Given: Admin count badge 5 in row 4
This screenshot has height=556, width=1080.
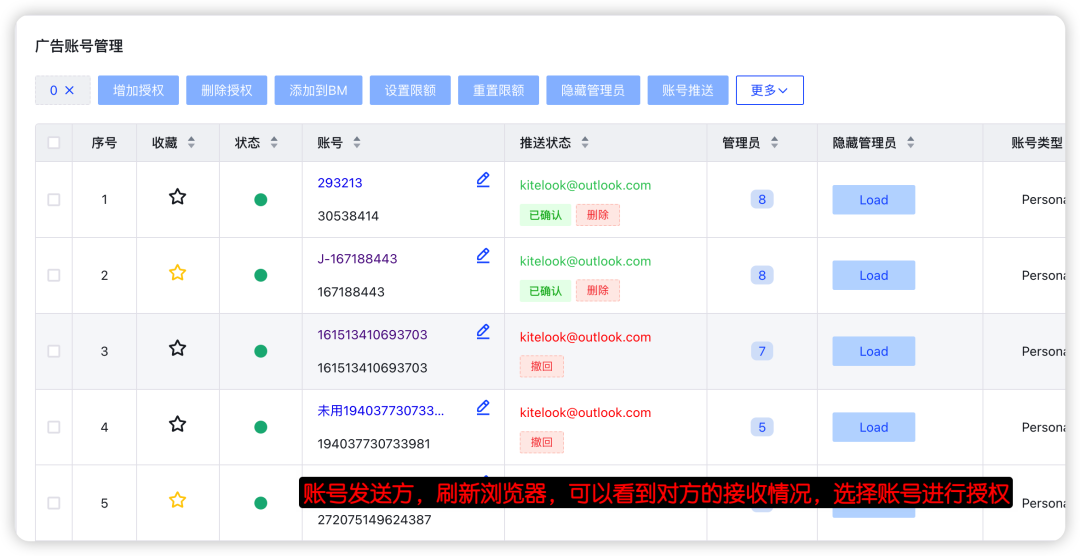Looking at the screenshot, I should 762,427.
